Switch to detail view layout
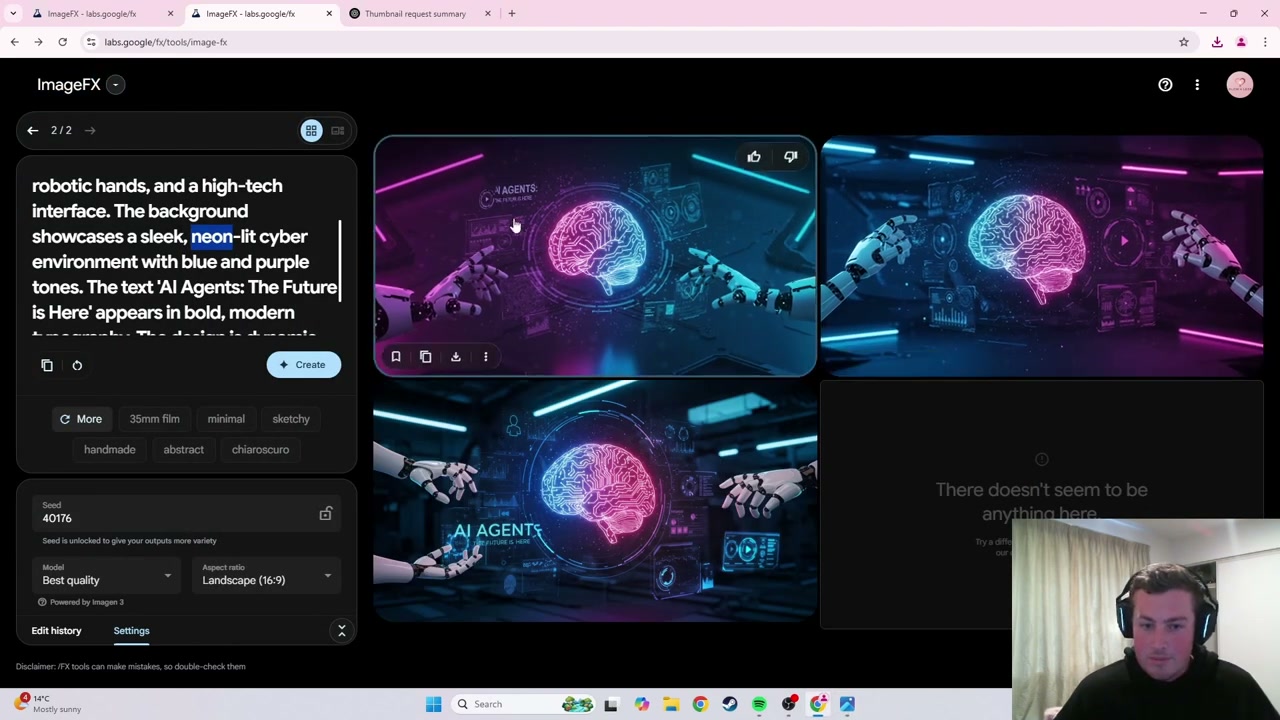Screen dimensions: 1280x720 pyautogui.click(x=338, y=130)
